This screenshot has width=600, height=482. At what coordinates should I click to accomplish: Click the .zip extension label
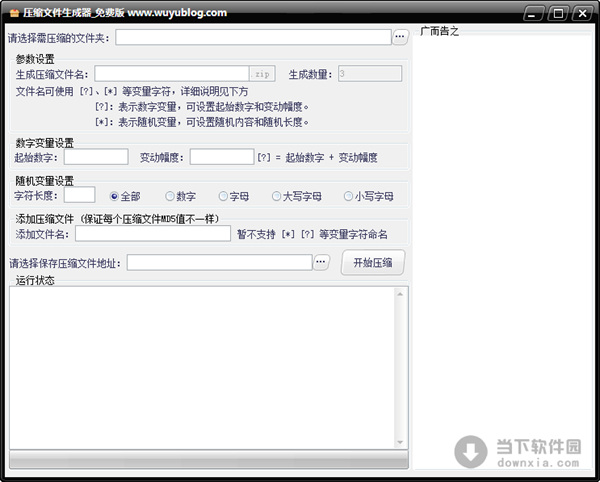click(x=262, y=73)
